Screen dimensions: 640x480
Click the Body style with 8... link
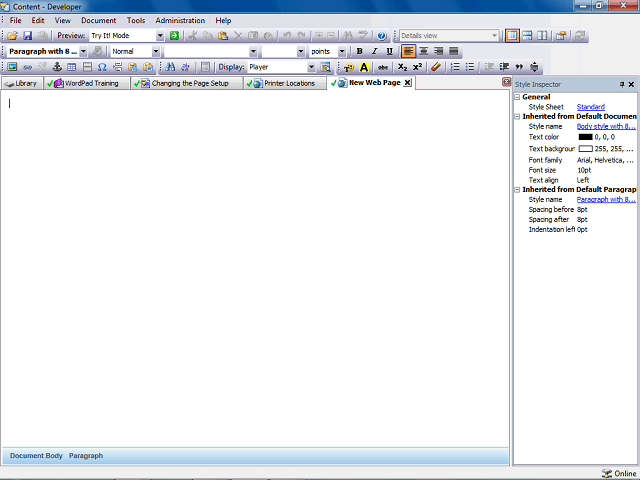[x=606, y=127]
